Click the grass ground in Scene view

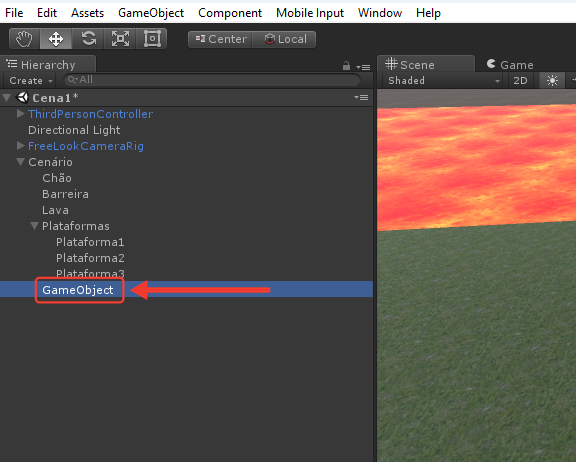tap(476, 342)
